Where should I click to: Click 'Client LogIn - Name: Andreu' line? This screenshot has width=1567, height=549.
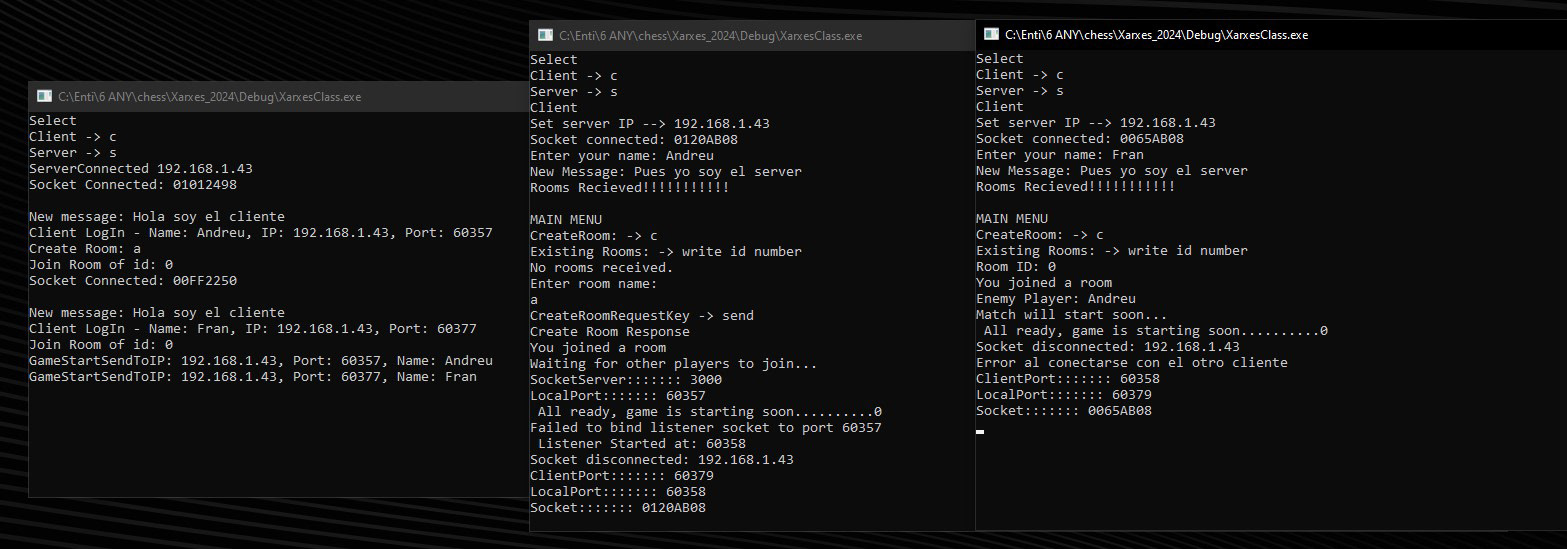[x=261, y=232]
